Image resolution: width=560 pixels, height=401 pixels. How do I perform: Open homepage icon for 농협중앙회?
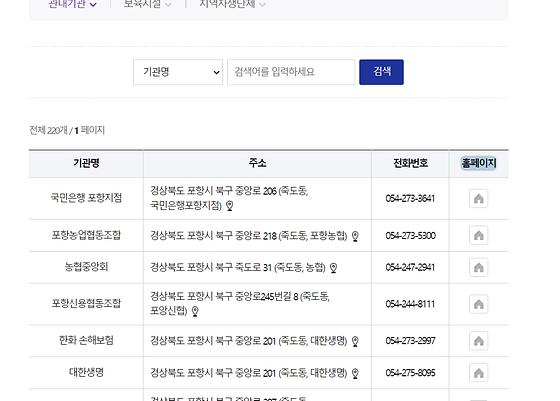(x=478, y=267)
